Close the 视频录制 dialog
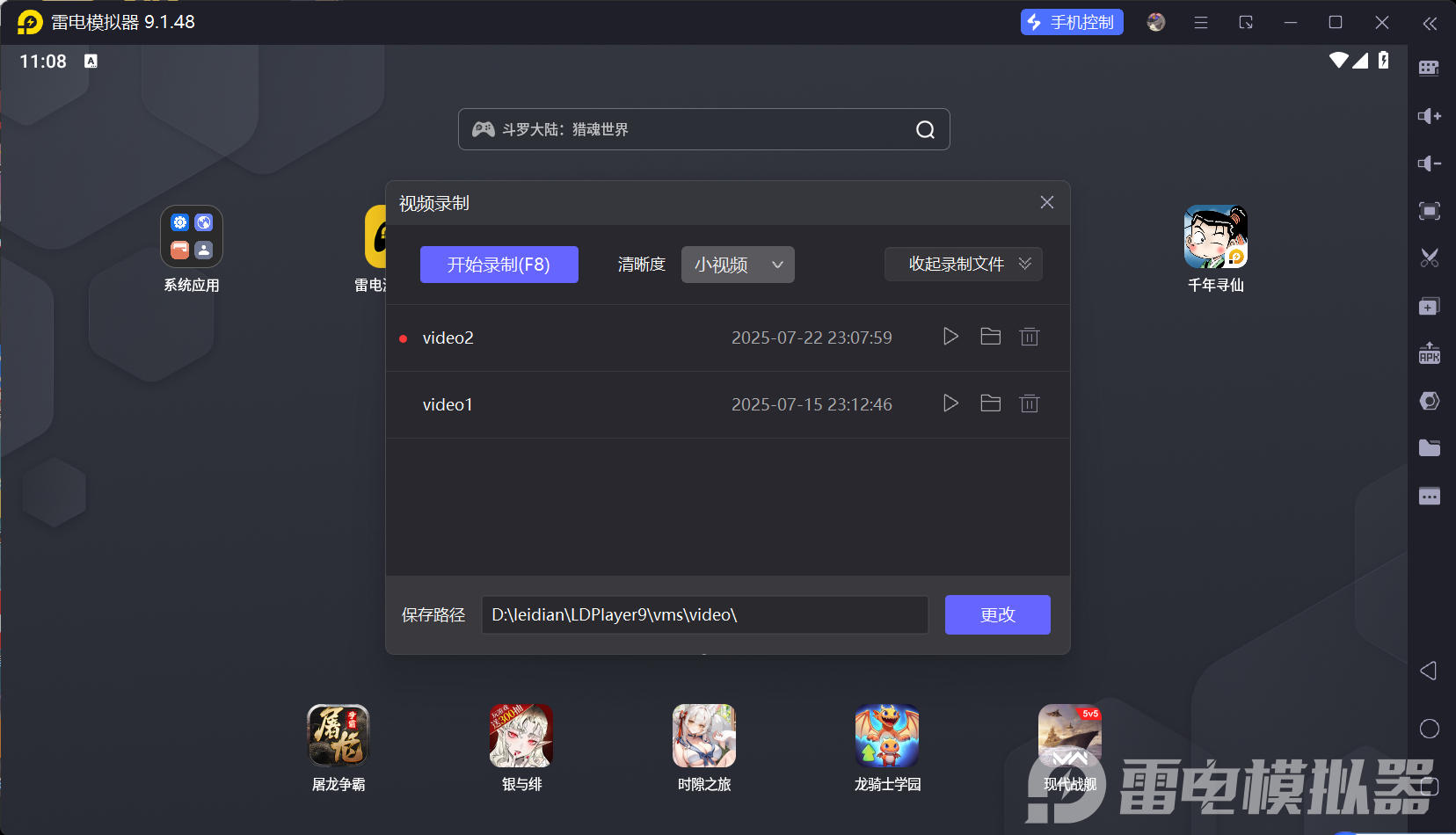The width and height of the screenshot is (1456, 835). (1047, 202)
